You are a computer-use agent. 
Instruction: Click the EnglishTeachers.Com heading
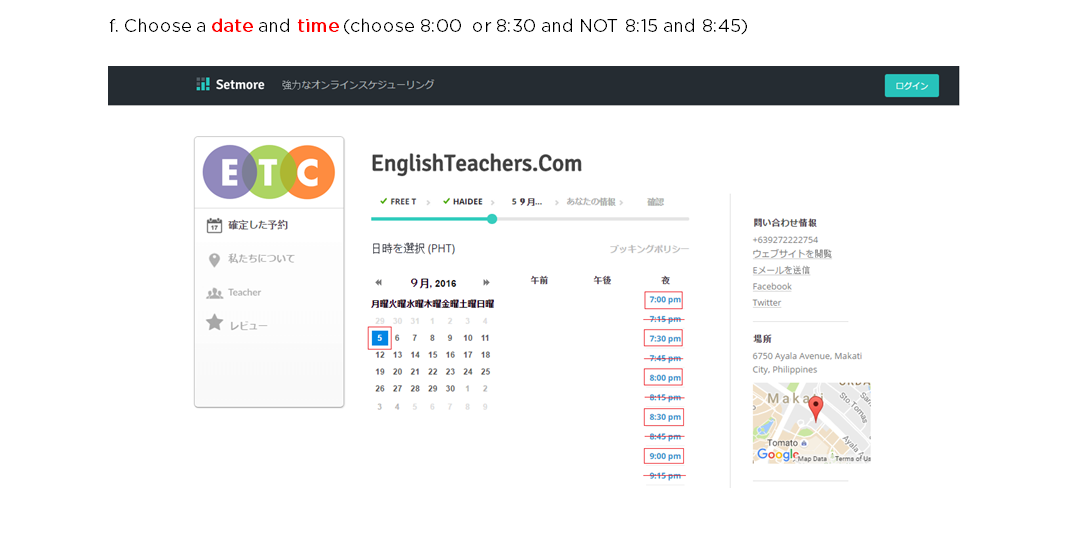tap(476, 164)
